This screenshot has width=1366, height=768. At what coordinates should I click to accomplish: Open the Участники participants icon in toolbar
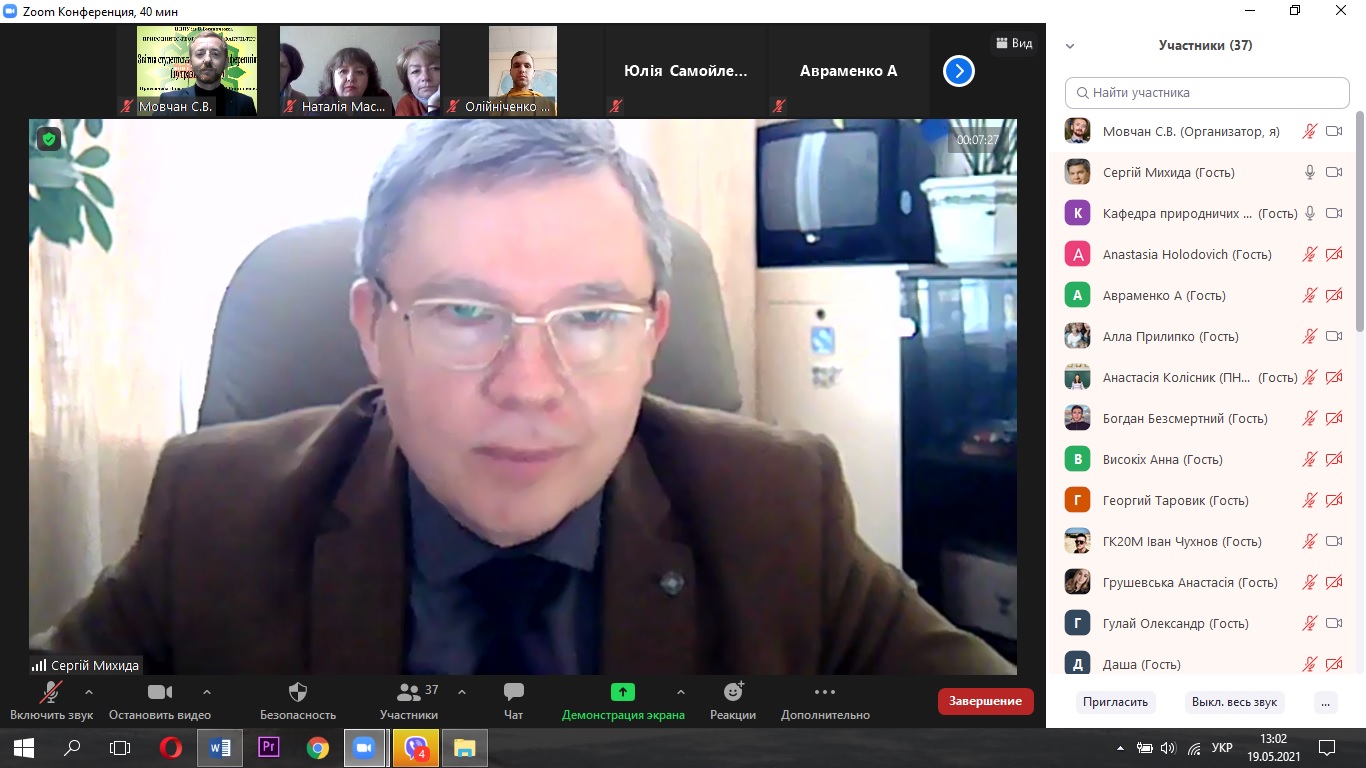click(409, 692)
